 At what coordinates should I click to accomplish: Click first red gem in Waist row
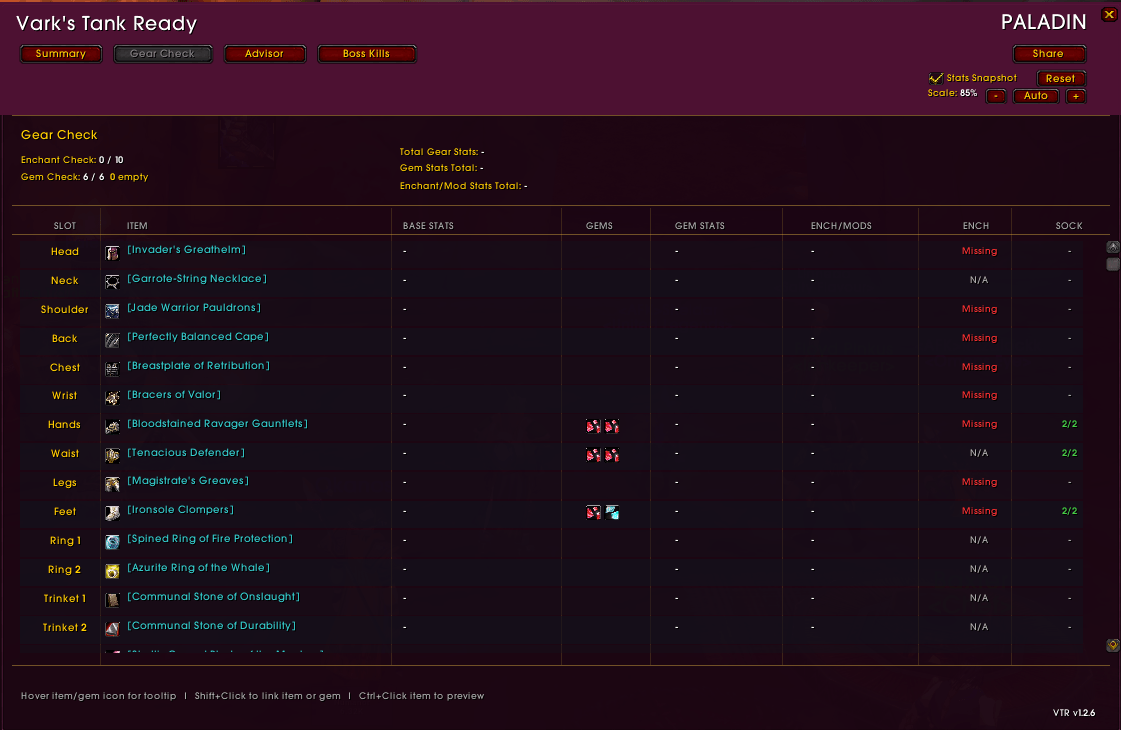(x=593, y=455)
